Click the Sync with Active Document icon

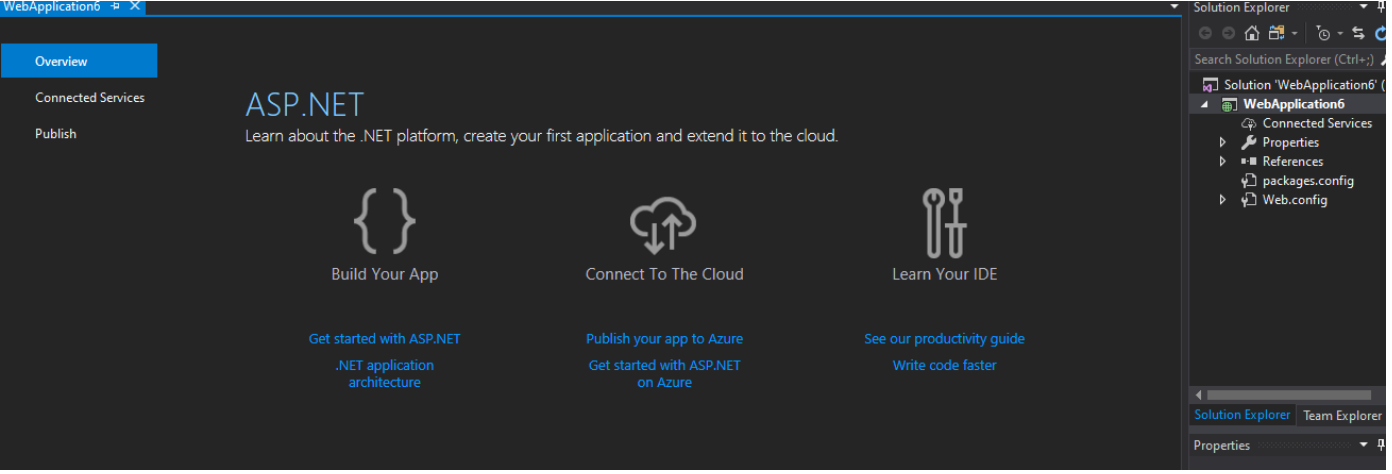(x=1357, y=33)
